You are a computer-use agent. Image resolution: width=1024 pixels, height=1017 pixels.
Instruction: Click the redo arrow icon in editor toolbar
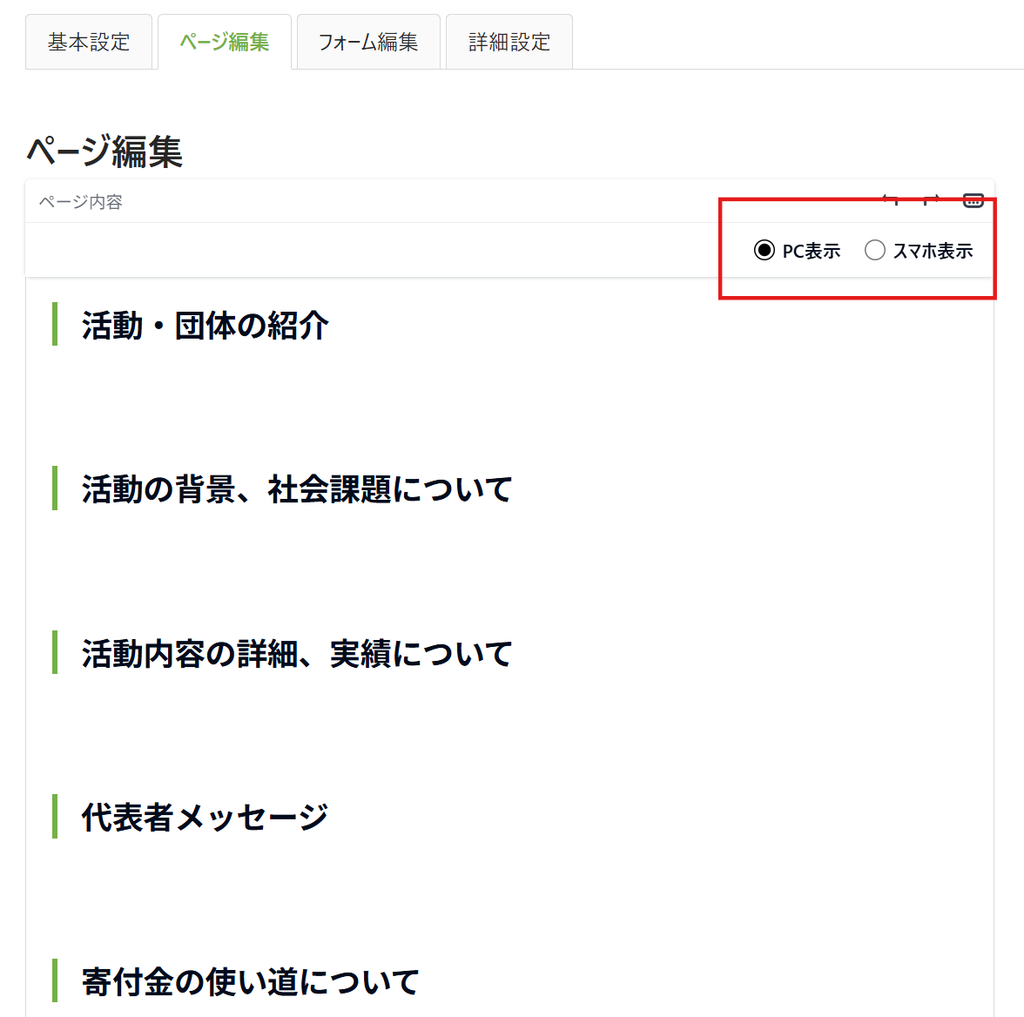pos(931,200)
